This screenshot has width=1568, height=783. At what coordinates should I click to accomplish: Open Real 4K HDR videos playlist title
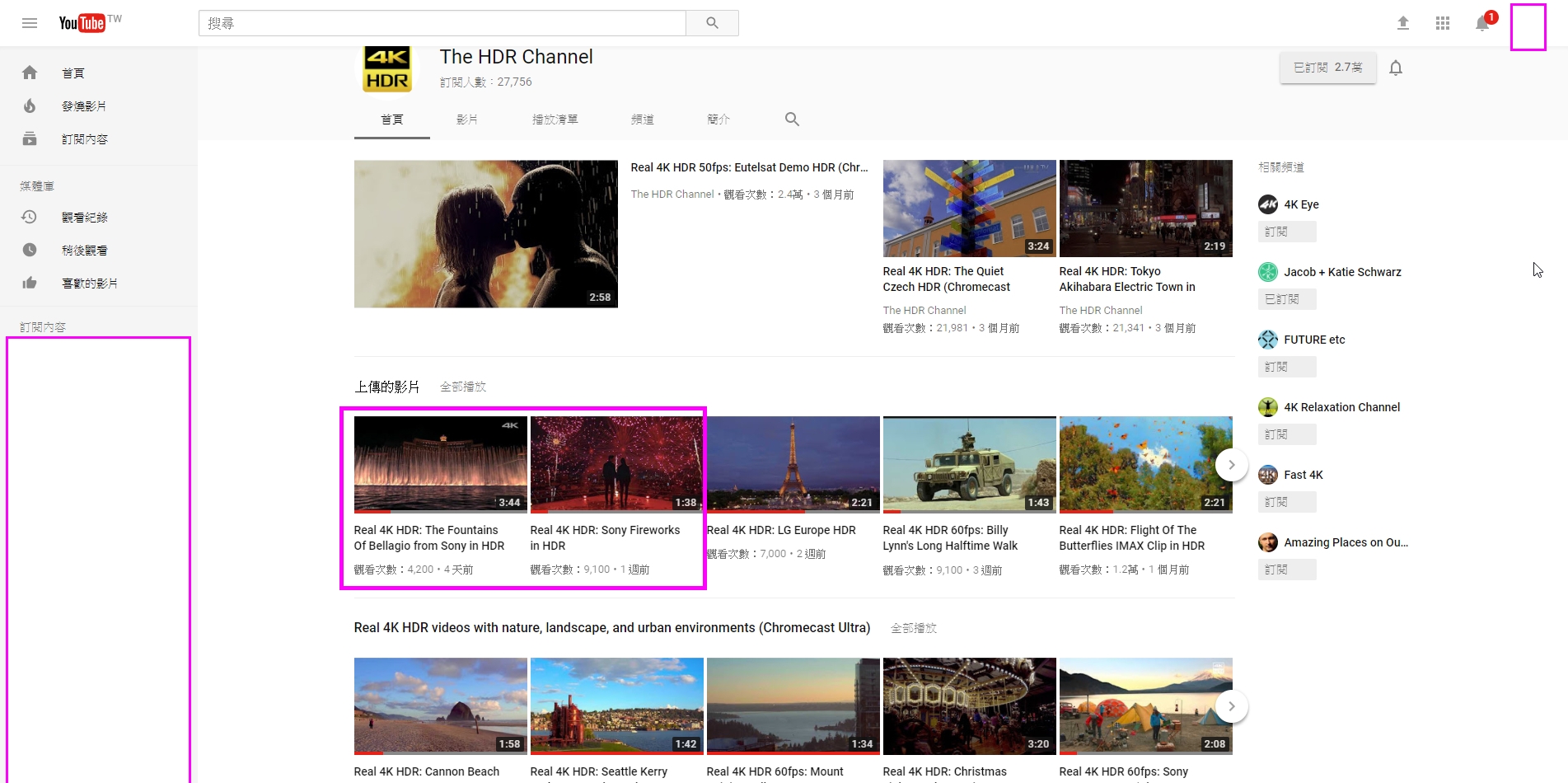click(612, 628)
